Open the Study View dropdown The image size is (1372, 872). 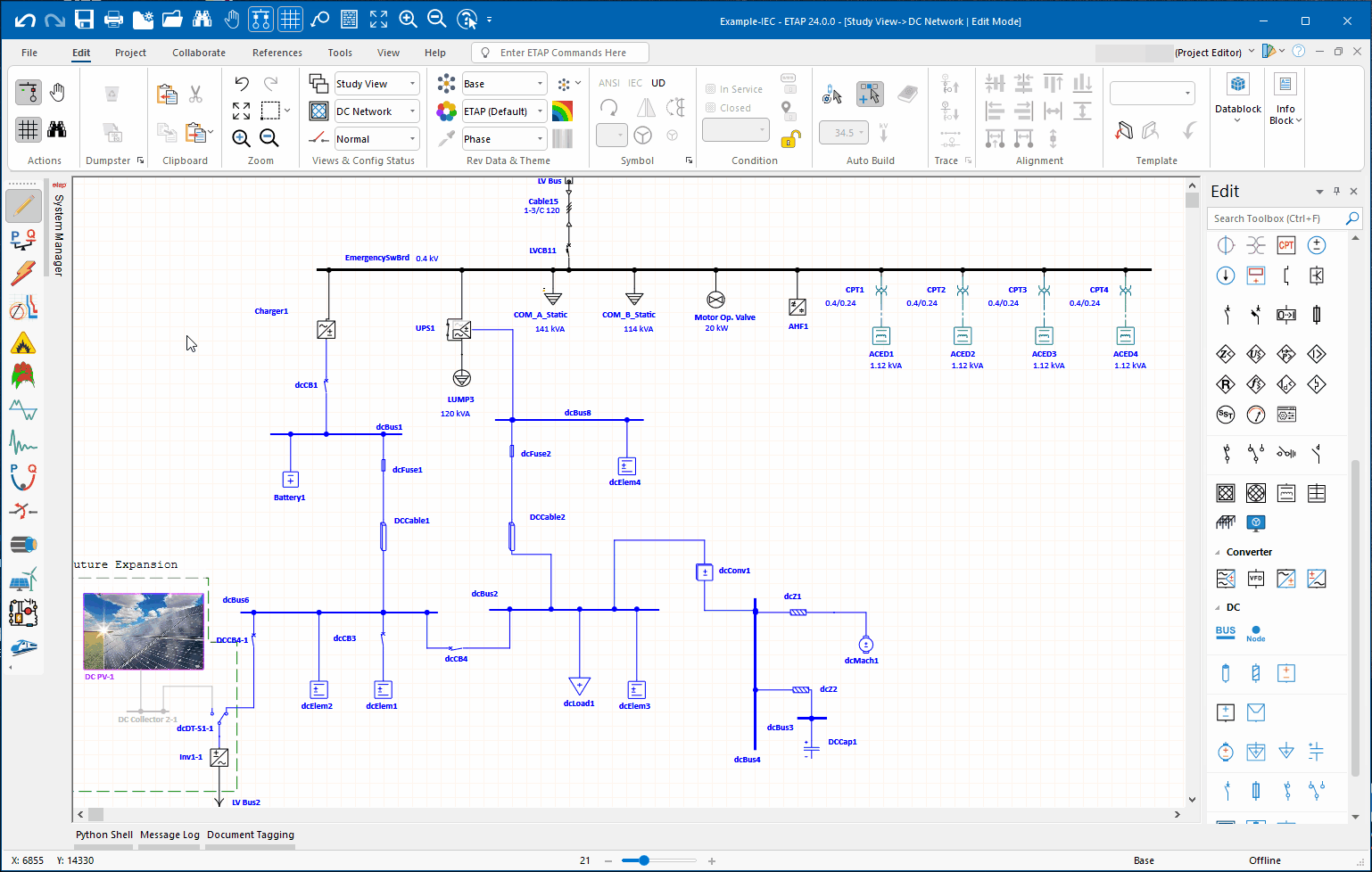(x=412, y=84)
